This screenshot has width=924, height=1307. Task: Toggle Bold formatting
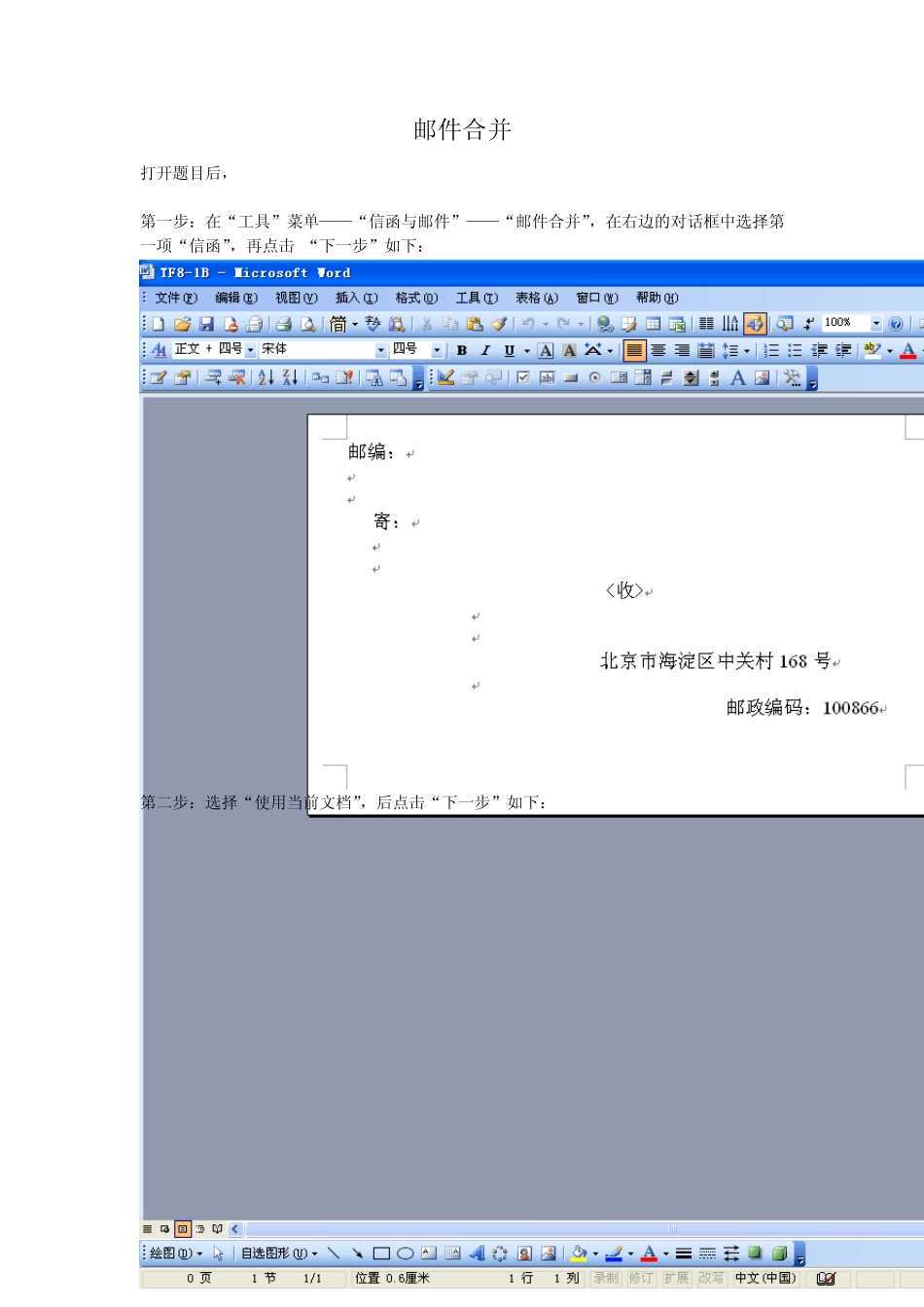[462, 350]
